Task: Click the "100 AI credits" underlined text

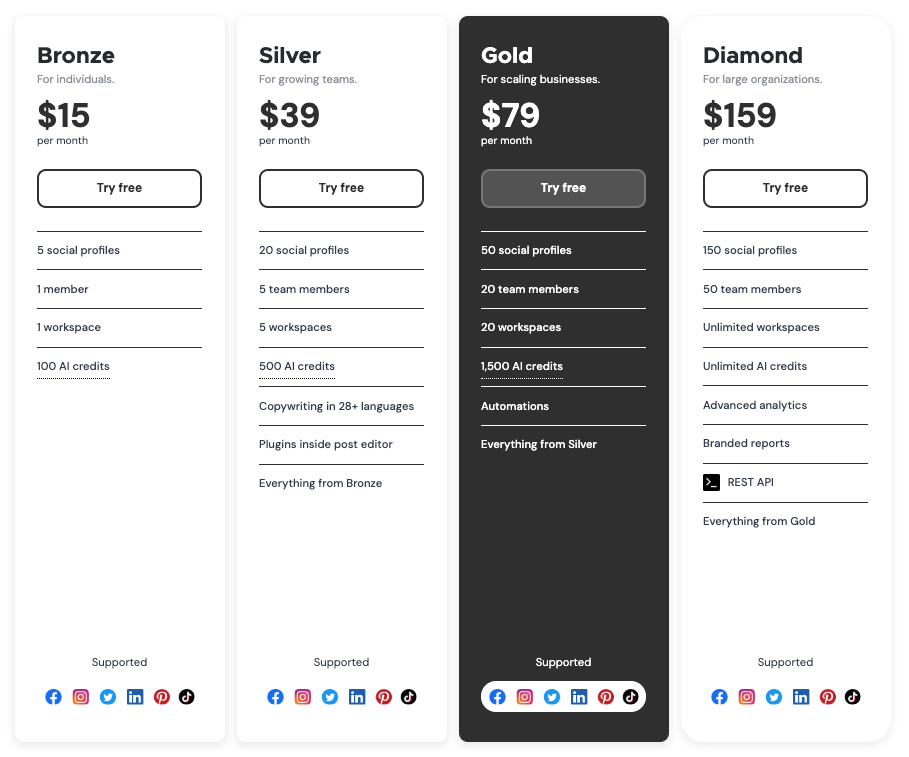Action: (73, 366)
